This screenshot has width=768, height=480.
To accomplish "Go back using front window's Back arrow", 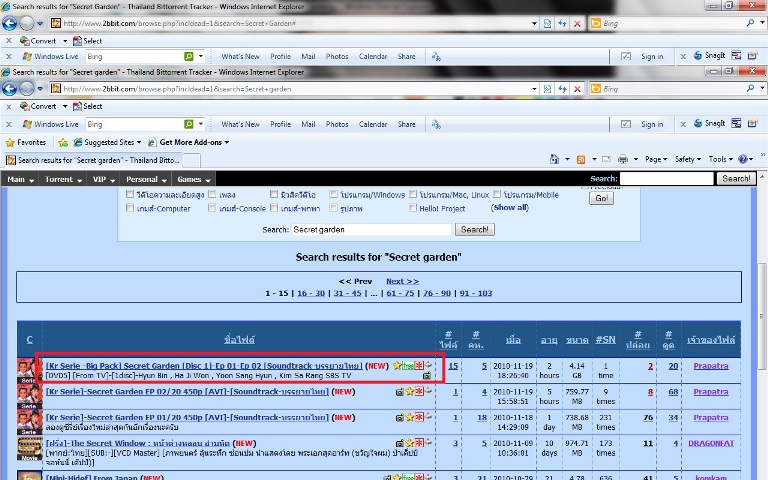I will pos(9,89).
